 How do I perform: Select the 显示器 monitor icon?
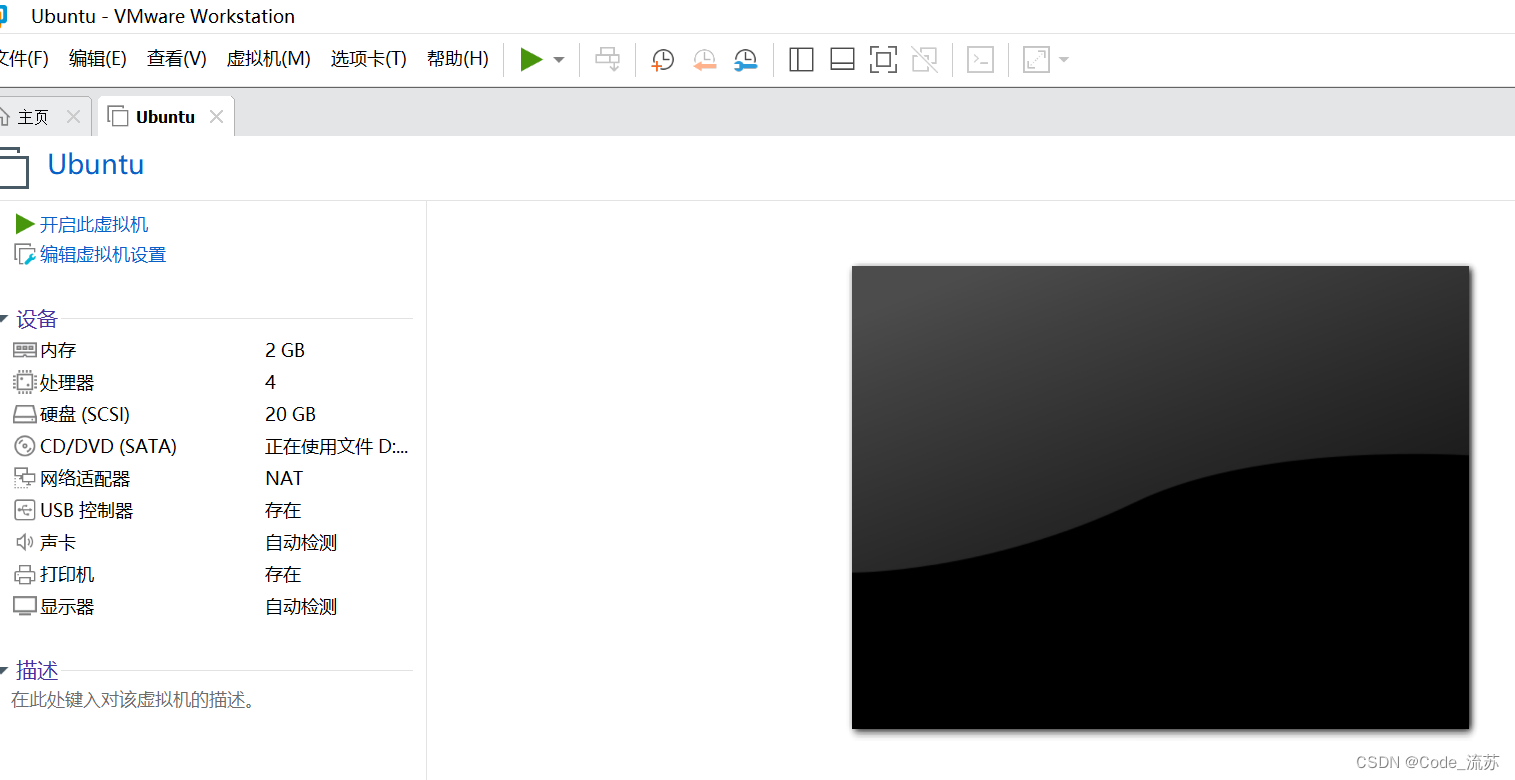(24, 606)
